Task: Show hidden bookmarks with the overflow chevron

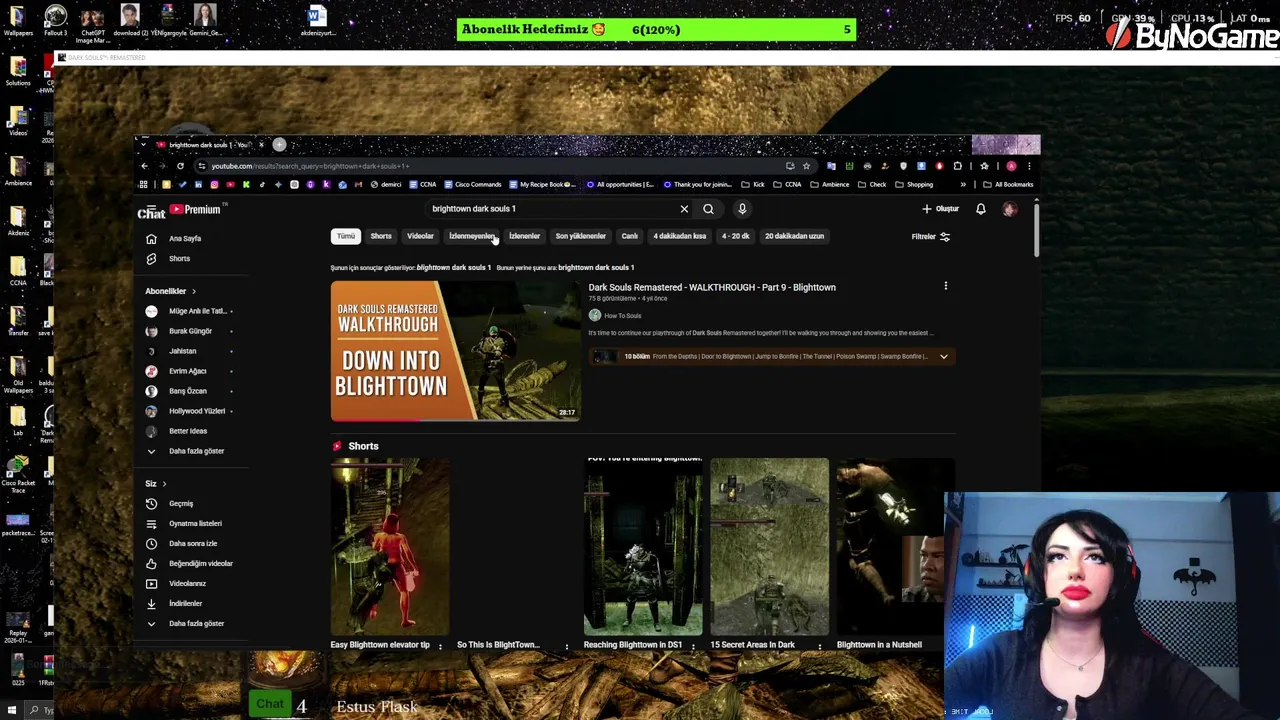Action: [963, 185]
